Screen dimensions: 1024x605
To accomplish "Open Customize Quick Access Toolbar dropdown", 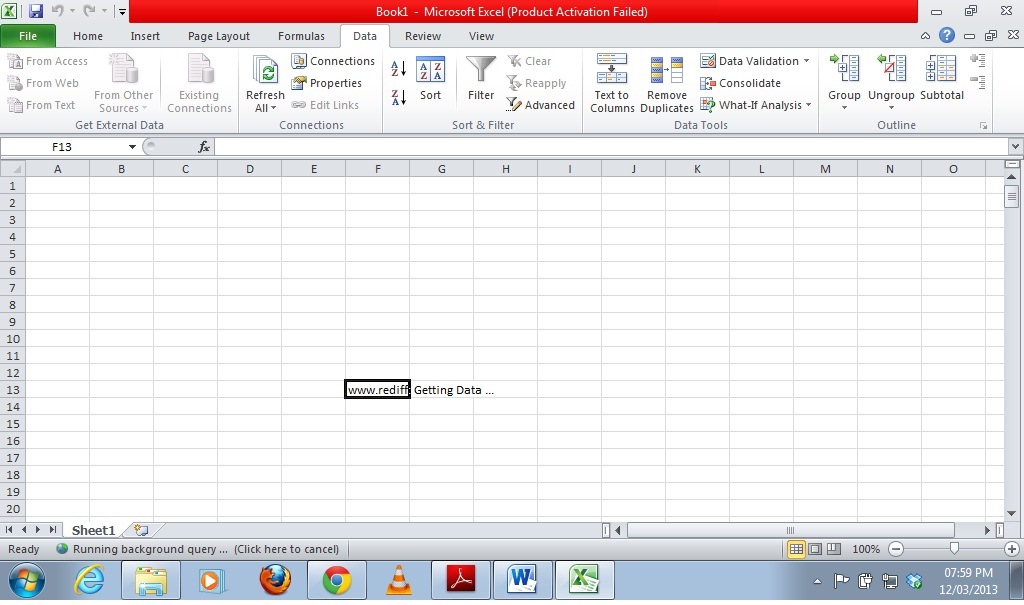I will click(121, 11).
